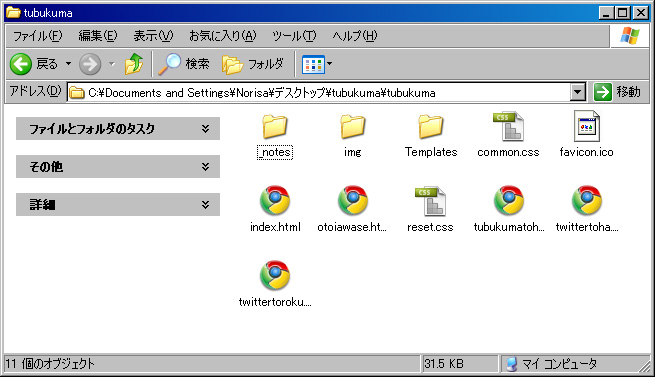Select the _notes folder icon
This screenshot has width=655, height=377.
coord(275,127)
